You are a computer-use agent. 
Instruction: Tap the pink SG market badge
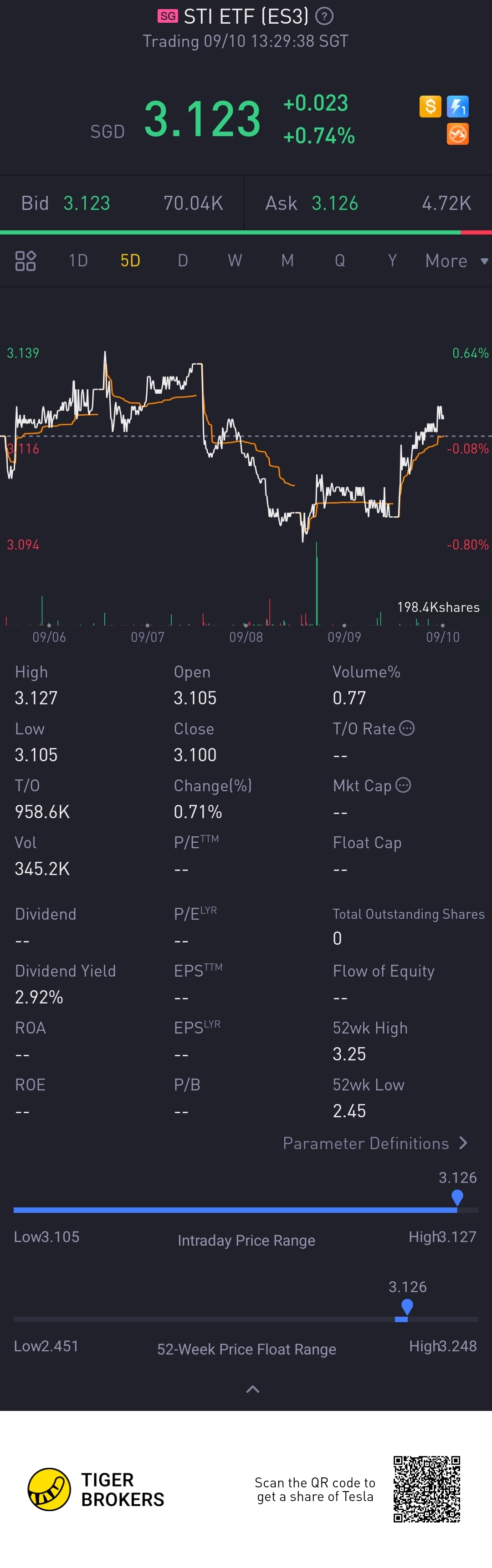pos(168,16)
